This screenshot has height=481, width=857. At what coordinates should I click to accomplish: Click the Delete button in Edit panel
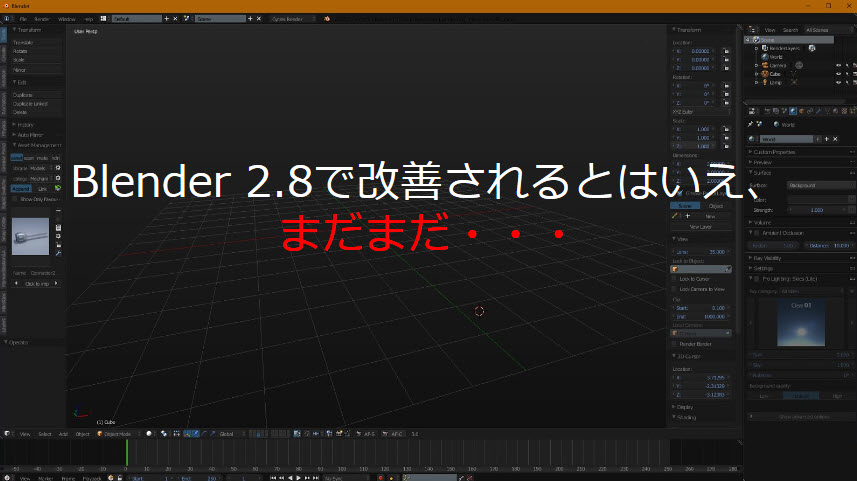pyautogui.click(x=37, y=112)
